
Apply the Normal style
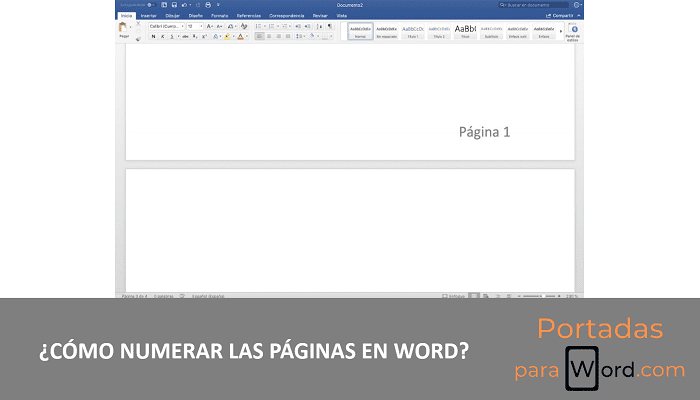(x=360, y=31)
